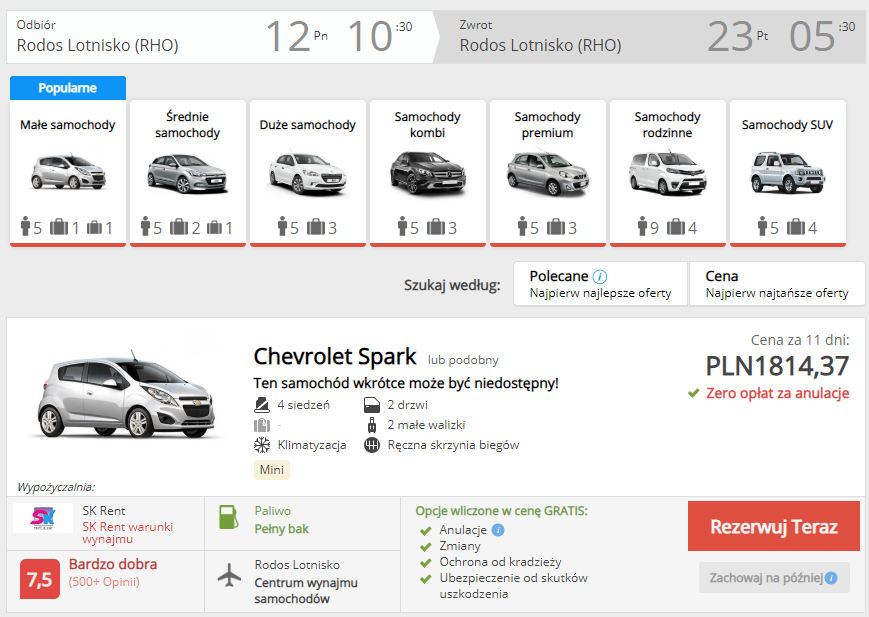Click the Małe samochody car thumbnail
Image resolution: width=869 pixels, height=617 pixels.
[68, 171]
